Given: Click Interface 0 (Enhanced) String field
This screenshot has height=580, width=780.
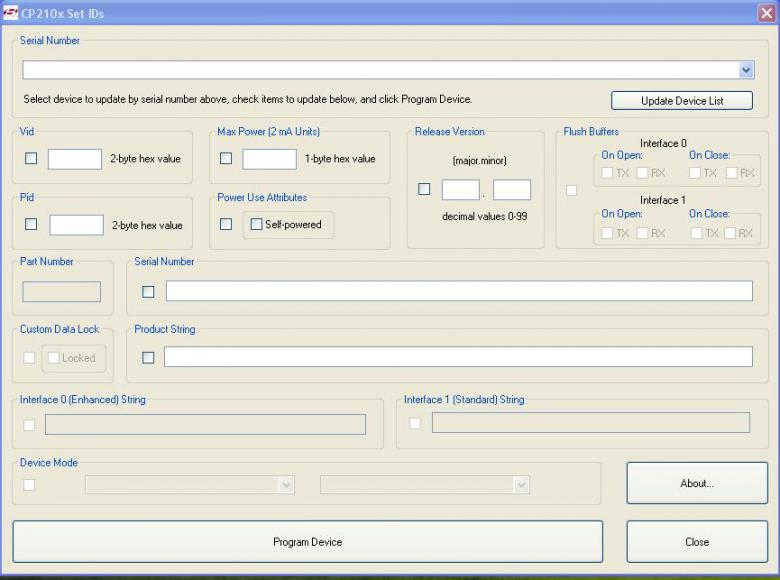Looking at the screenshot, I should pos(205,424).
